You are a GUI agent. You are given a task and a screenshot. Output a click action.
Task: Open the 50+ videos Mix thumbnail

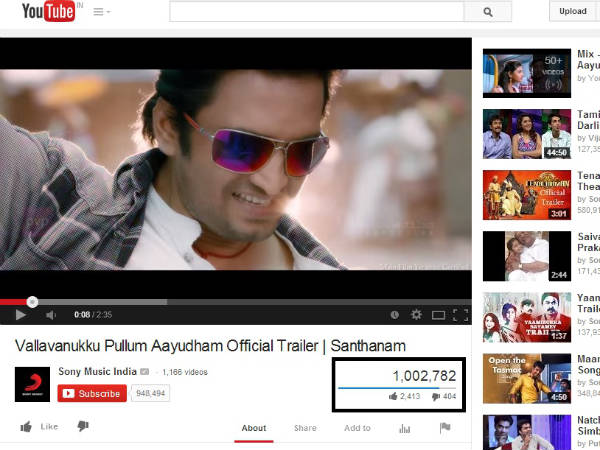click(x=527, y=73)
